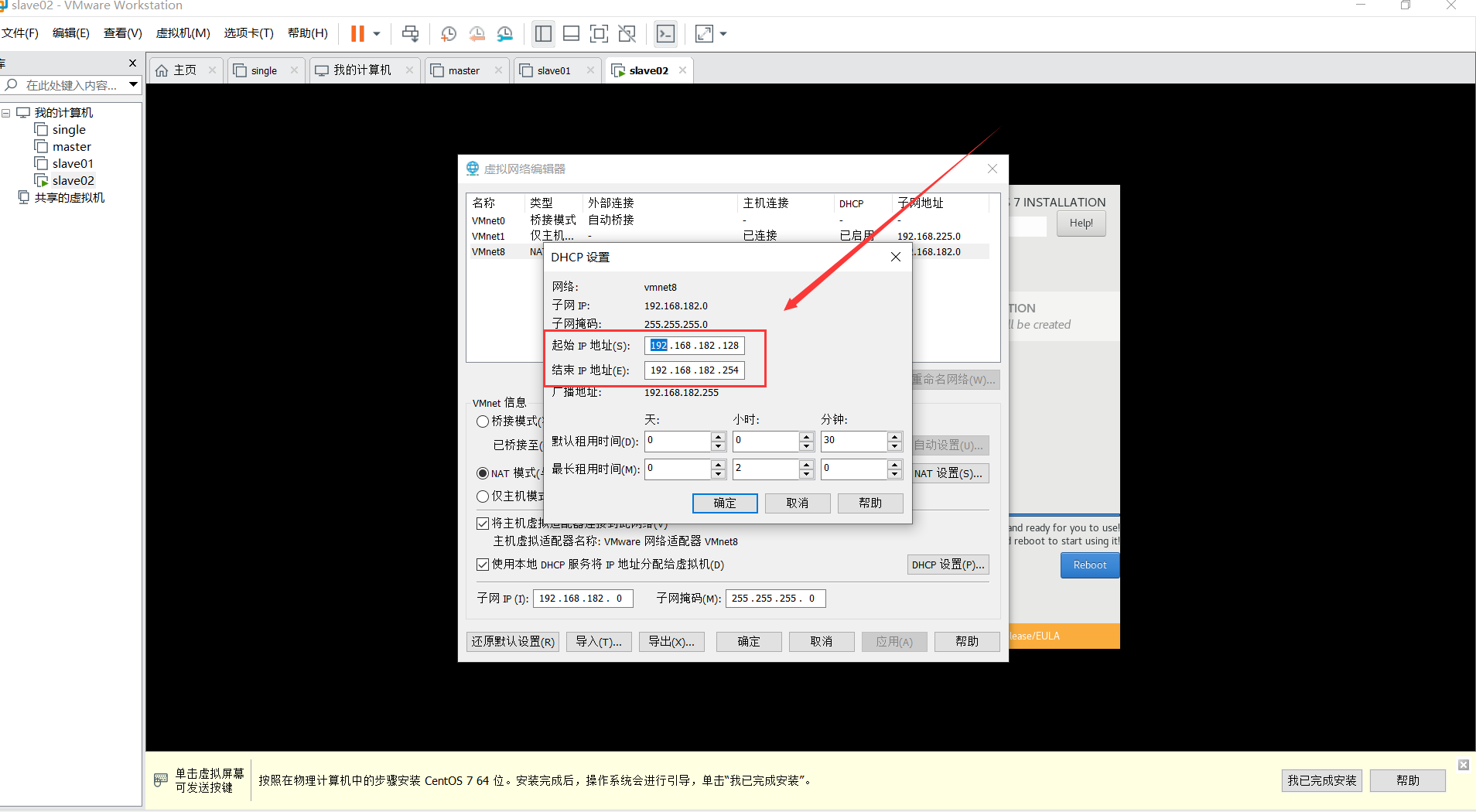Uncheck 使用本地 DHCP 服务 checkbox
The height and width of the screenshot is (812, 1476).
coord(483,565)
